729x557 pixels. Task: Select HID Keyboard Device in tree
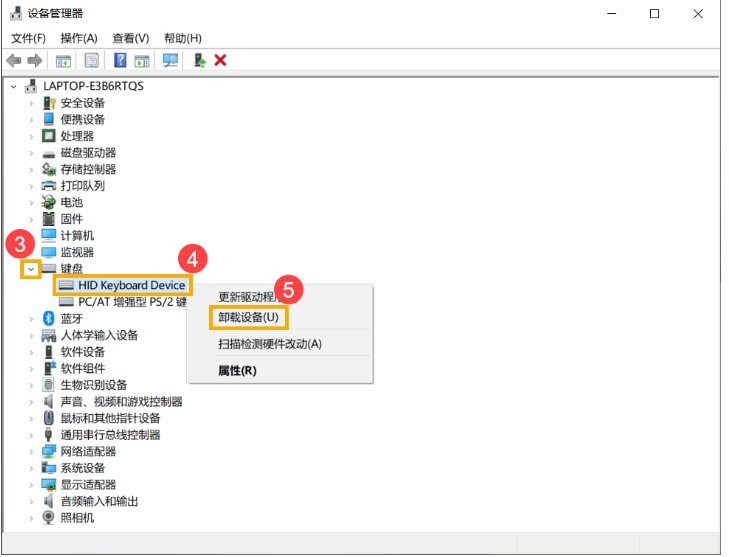coord(131,285)
